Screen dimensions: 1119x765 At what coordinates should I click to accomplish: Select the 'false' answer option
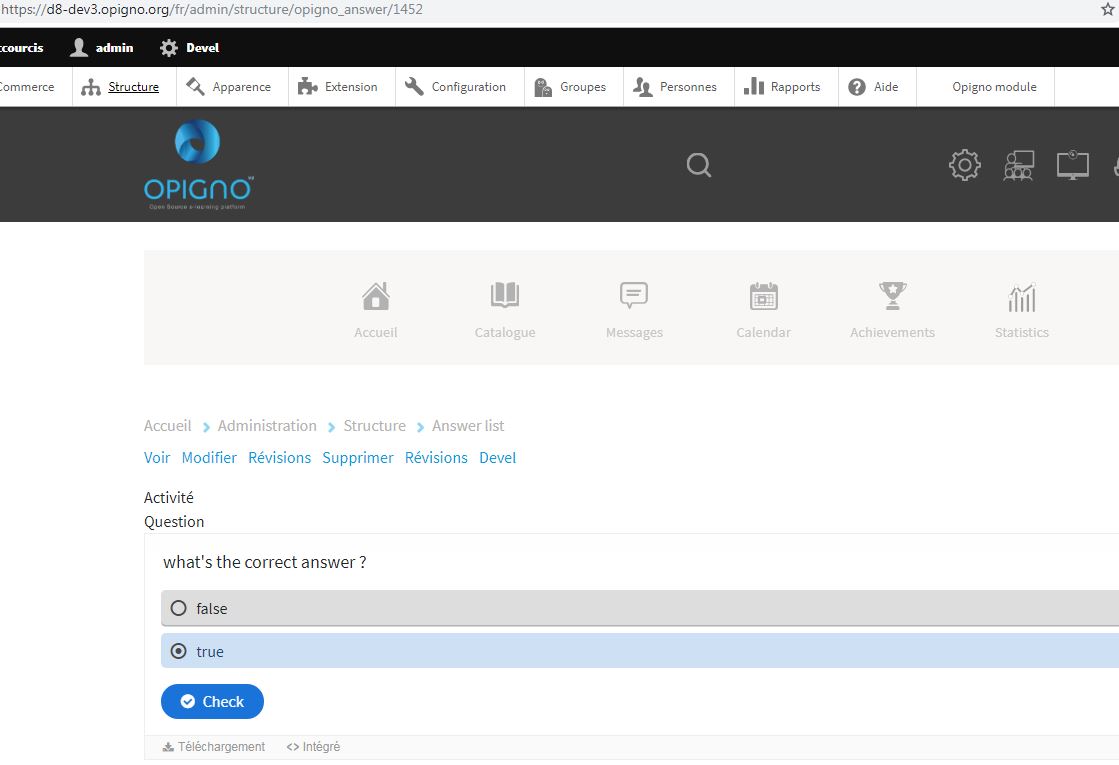point(180,607)
